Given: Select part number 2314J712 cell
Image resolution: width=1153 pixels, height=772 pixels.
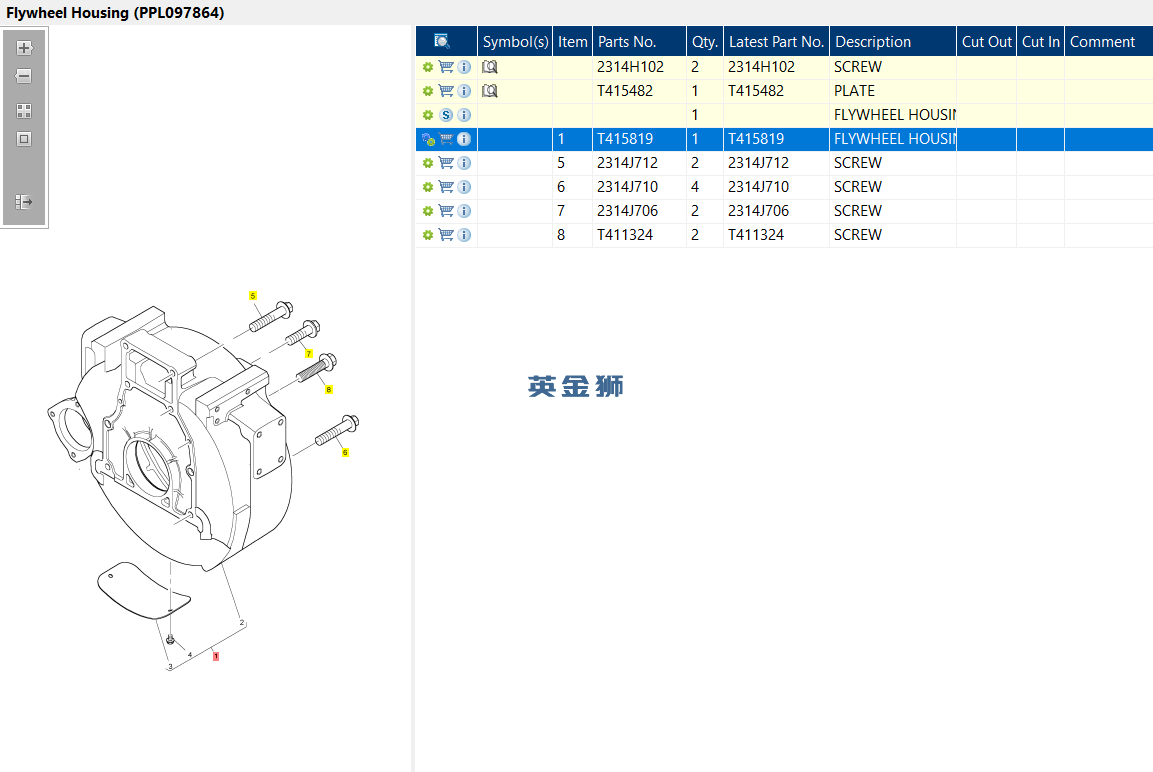Looking at the screenshot, I should tap(639, 163).
